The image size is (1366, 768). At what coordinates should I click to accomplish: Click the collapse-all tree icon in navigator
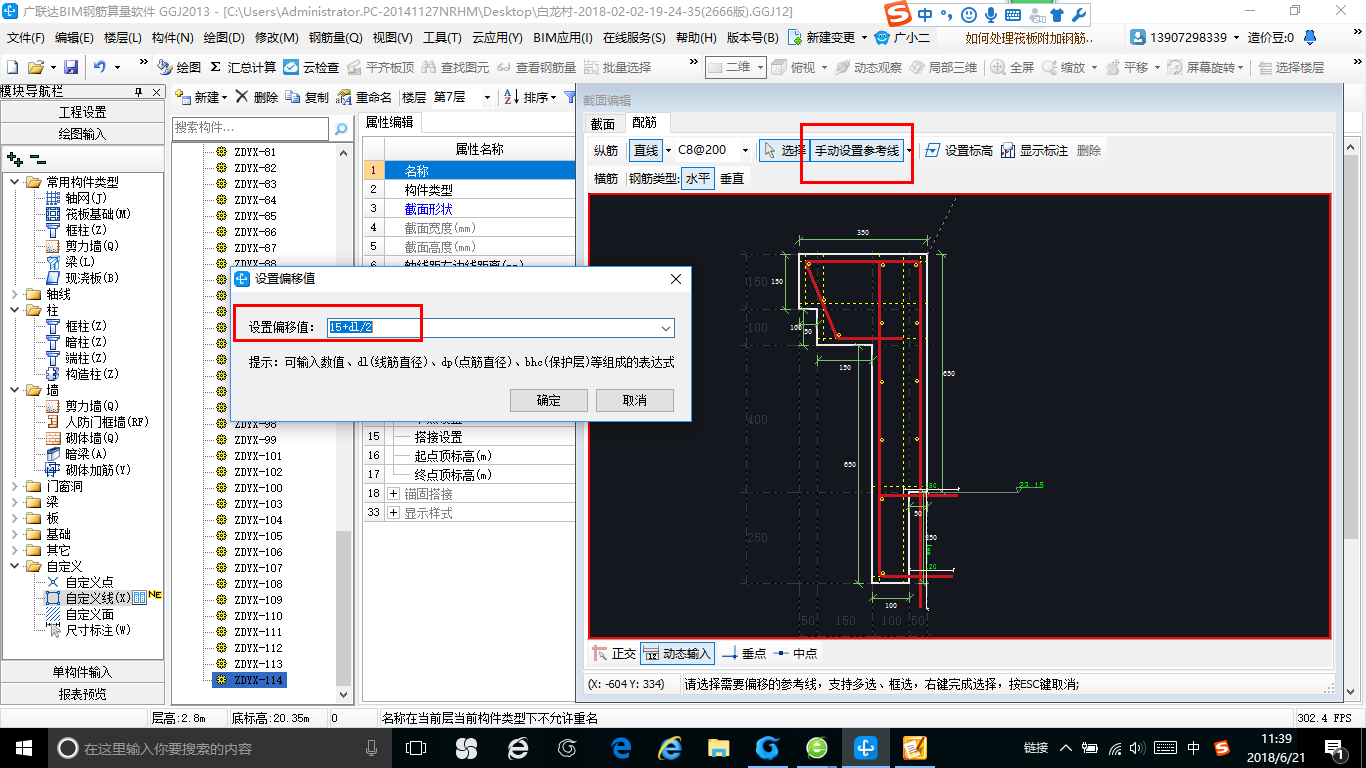37,158
